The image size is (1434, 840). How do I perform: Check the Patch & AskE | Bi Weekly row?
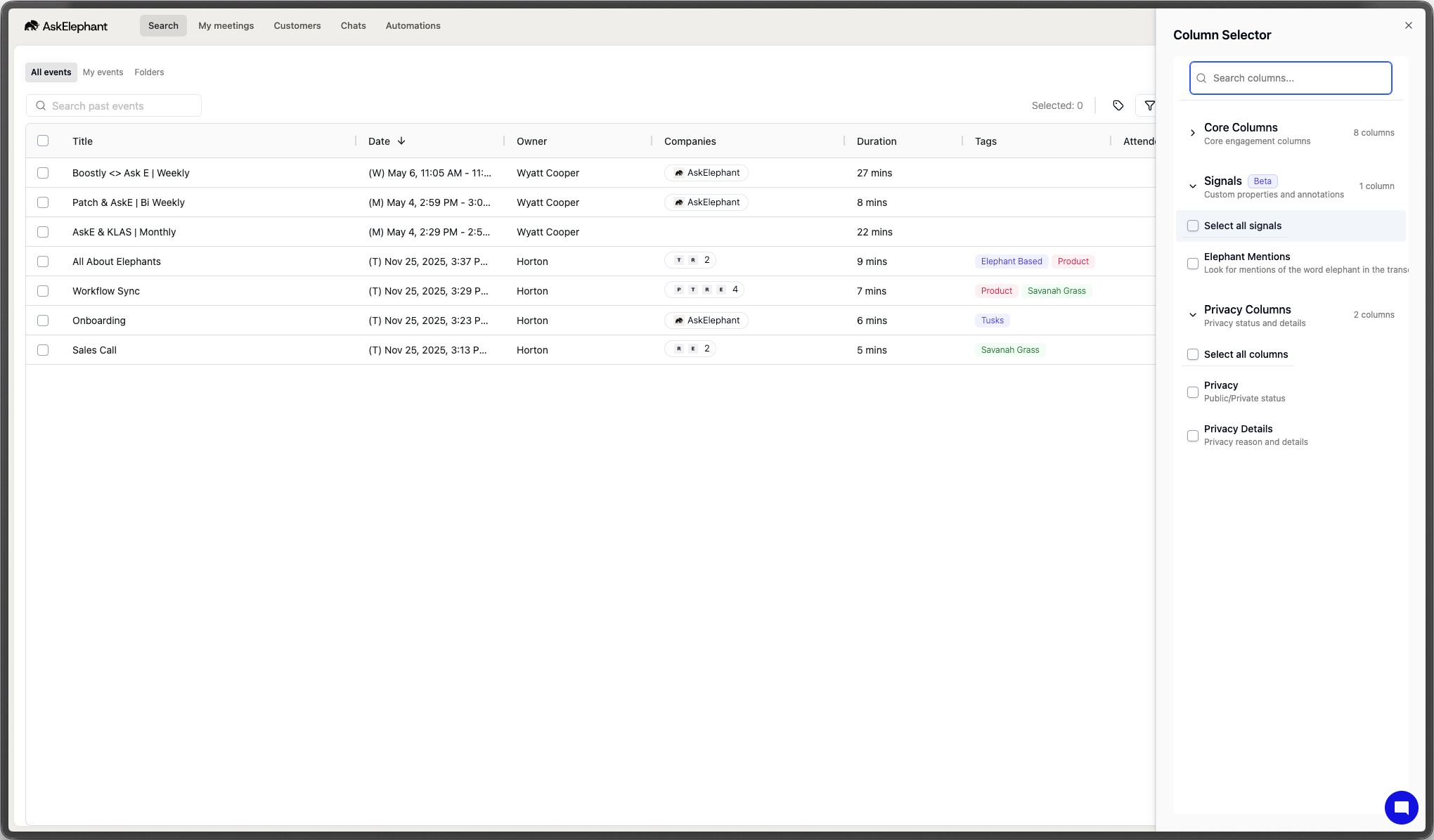click(x=43, y=202)
